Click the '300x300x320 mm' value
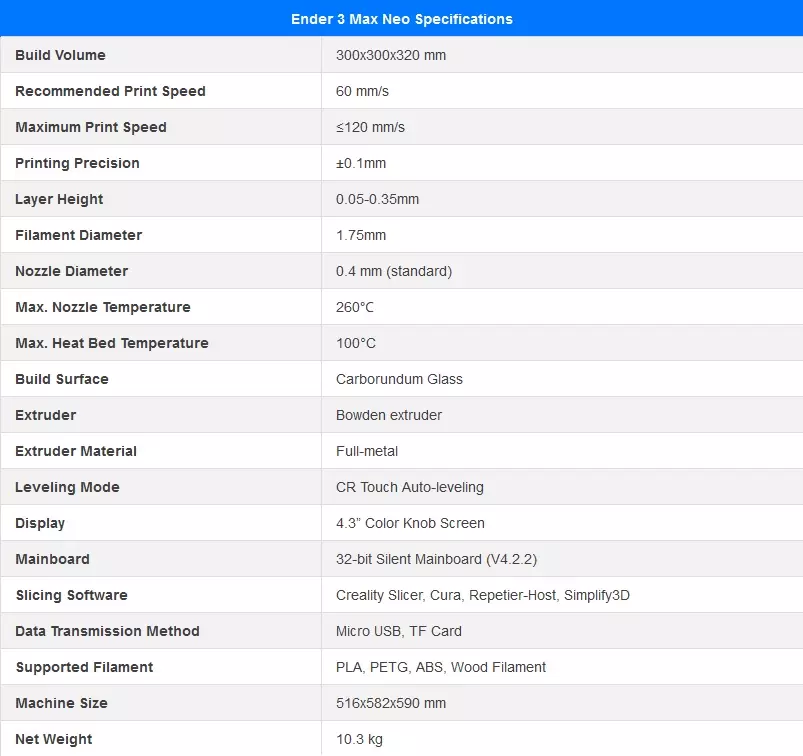This screenshot has width=803, height=756. point(391,55)
